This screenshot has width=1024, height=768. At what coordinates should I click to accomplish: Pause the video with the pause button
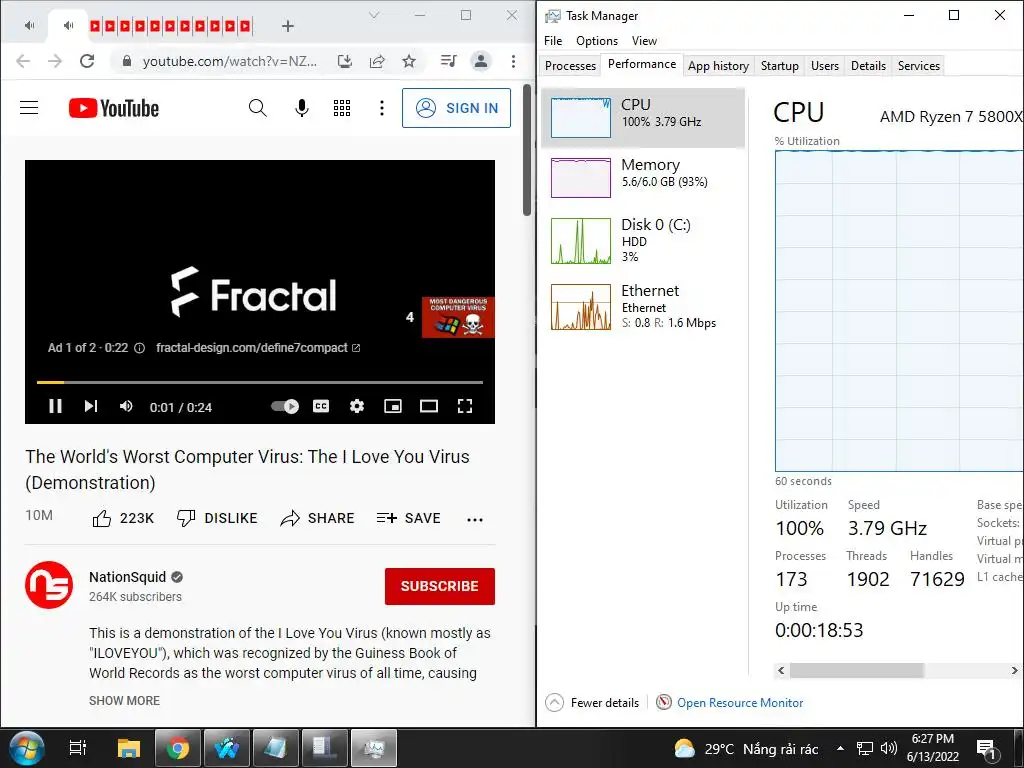(x=56, y=406)
